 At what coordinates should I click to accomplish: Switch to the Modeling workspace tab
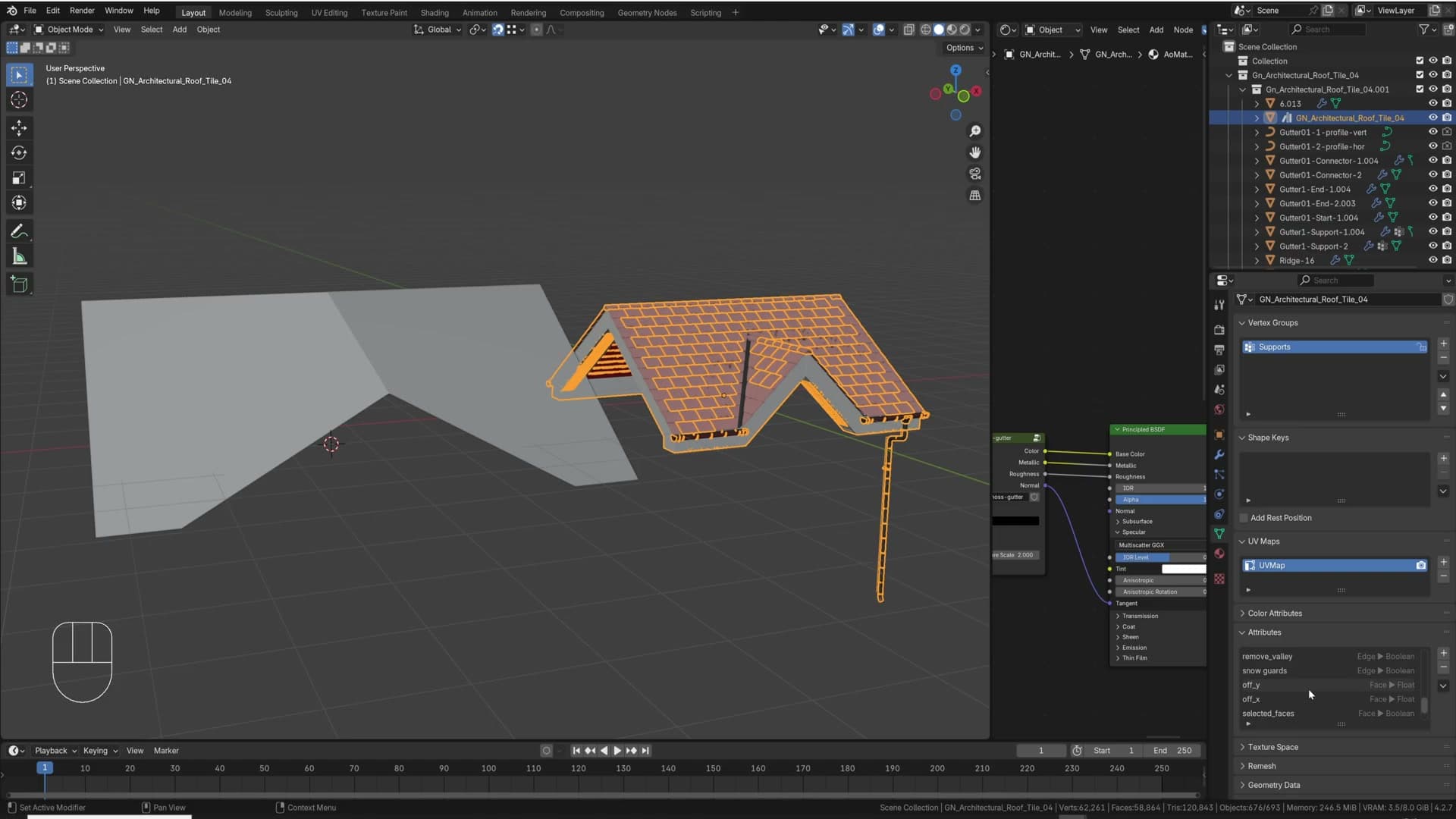(x=235, y=12)
